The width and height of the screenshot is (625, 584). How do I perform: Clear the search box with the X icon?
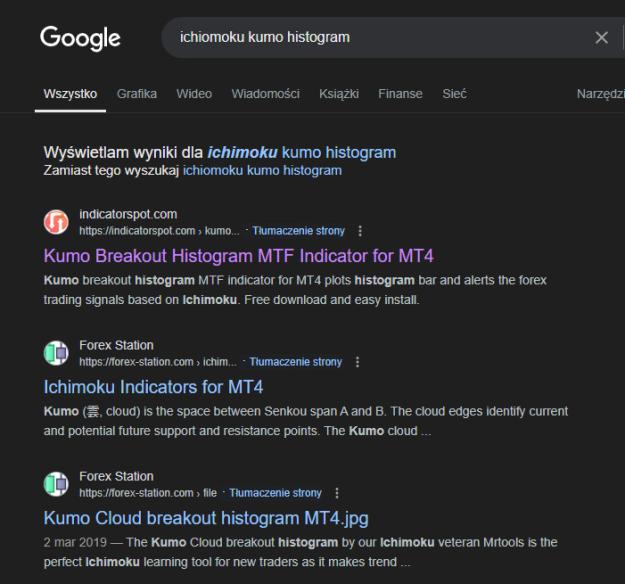[x=601, y=37]
